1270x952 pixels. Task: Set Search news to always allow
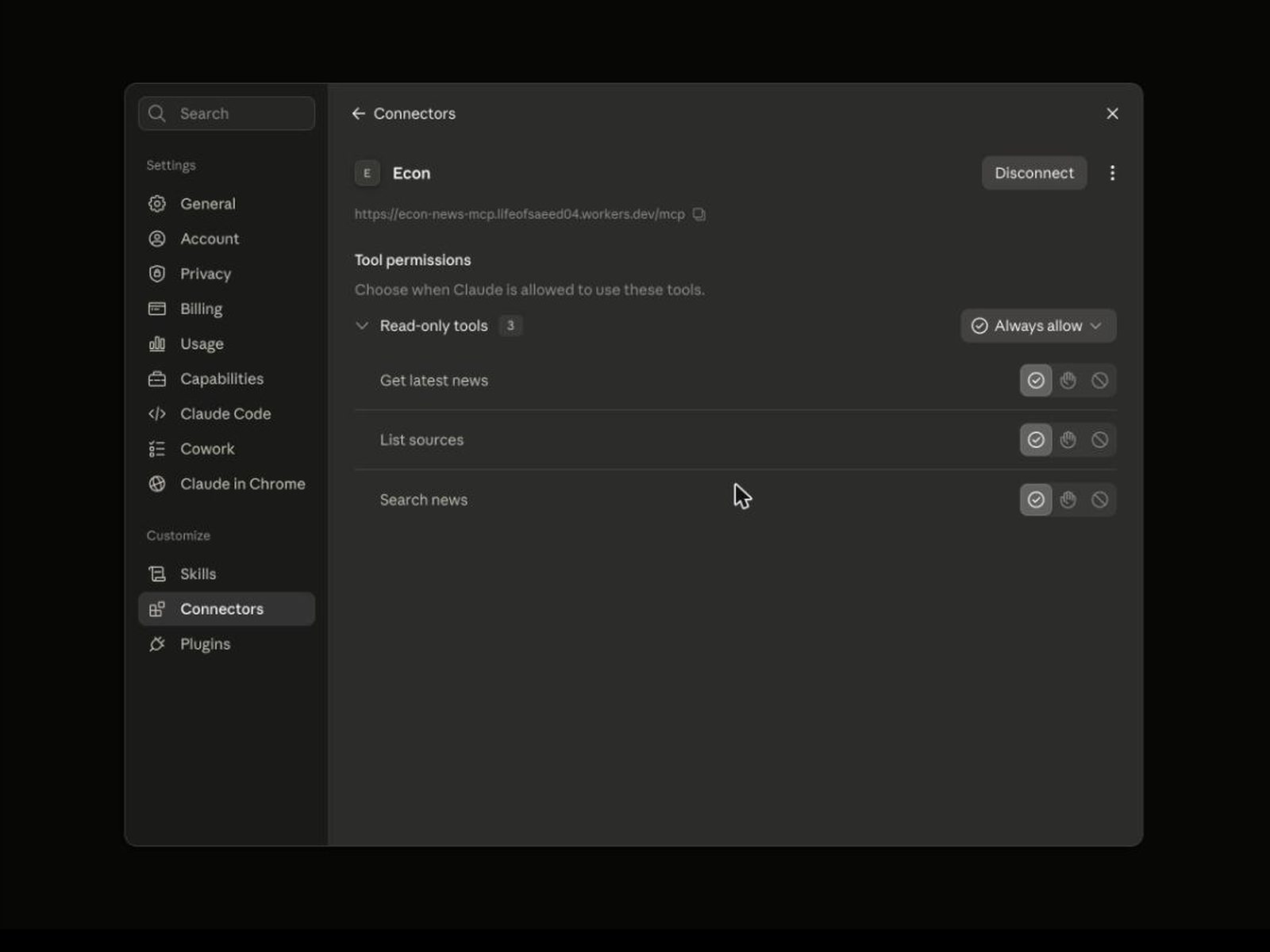(x=1036, y=500)
